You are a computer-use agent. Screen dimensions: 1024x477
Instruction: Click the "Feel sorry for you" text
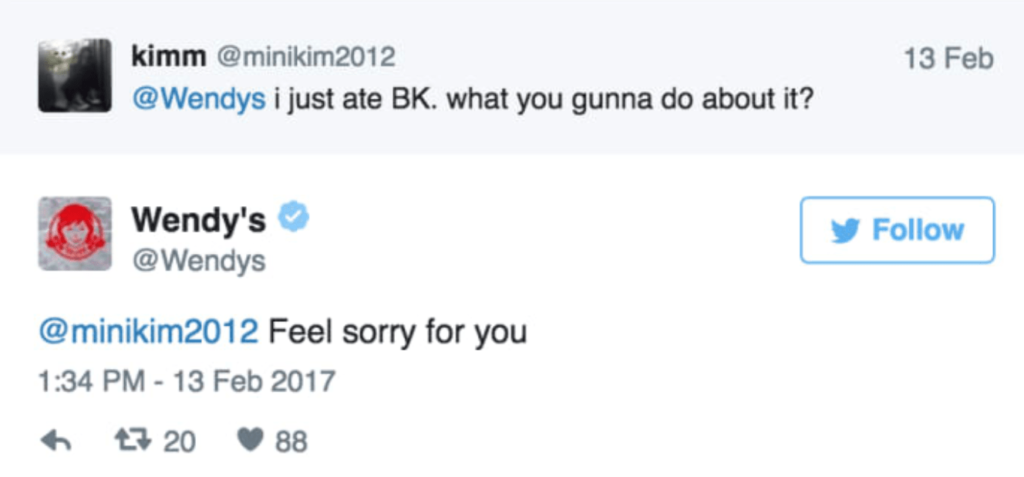click(x=397, y=331)
